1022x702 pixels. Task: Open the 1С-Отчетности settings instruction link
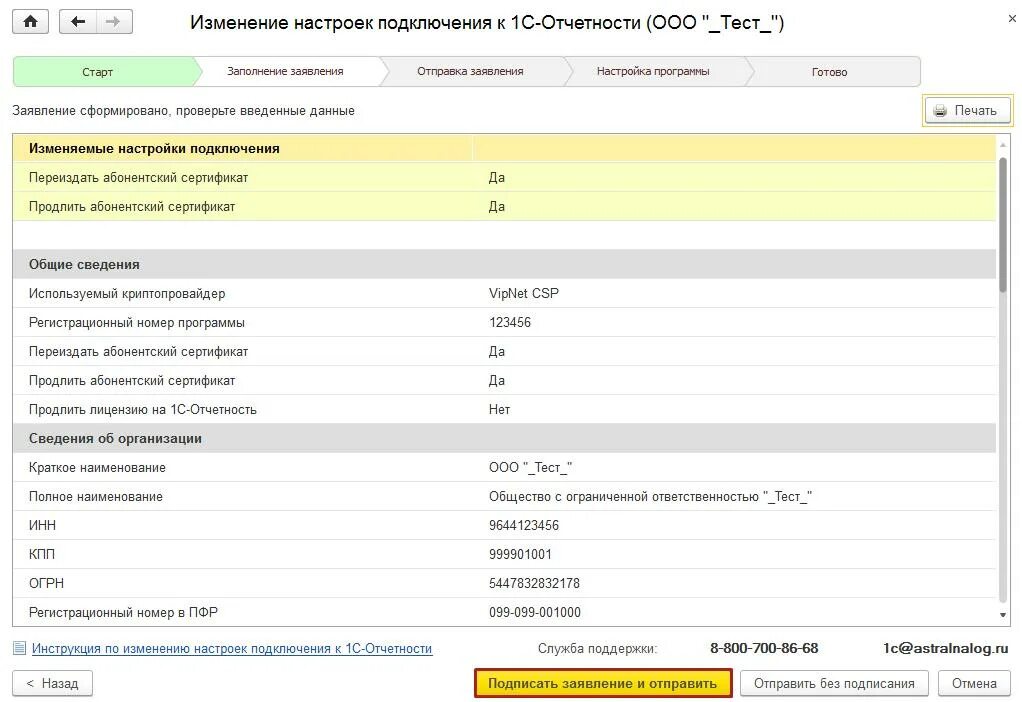click(x=232, y=649)
